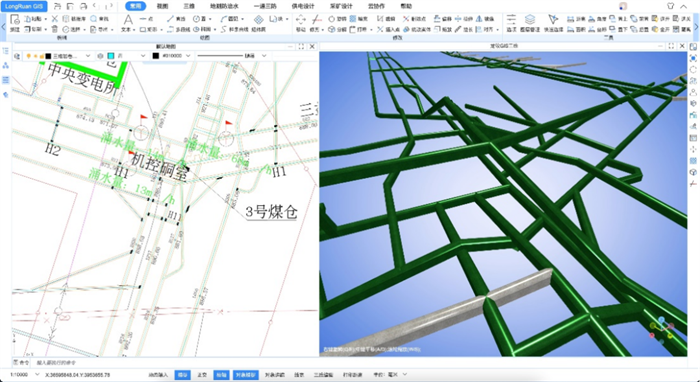Switch to the 供电设计 ribbon tab
The height and width of the screenshot is (382, 700).
click(303, 6)
